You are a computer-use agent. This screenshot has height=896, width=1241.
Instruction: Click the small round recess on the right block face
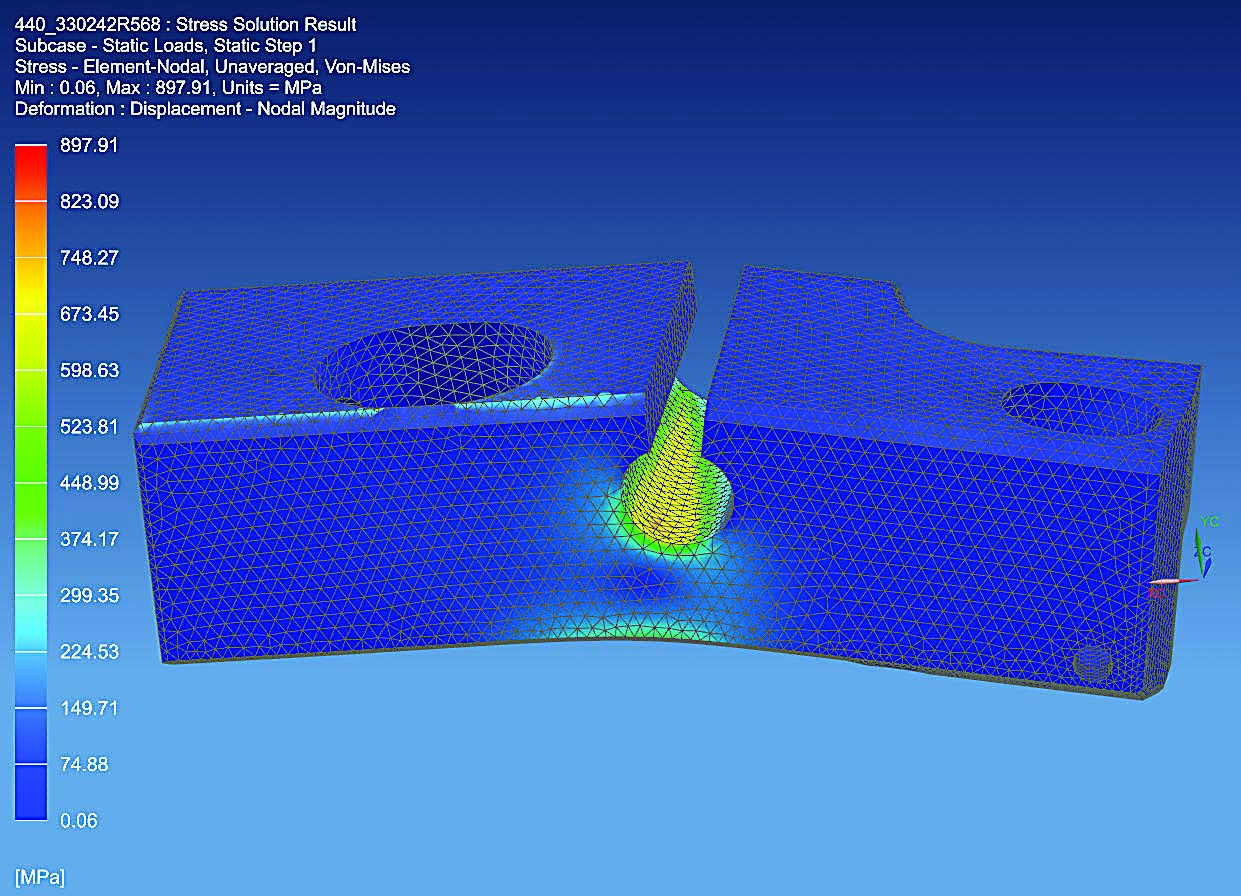click(x=1093, y=662)
